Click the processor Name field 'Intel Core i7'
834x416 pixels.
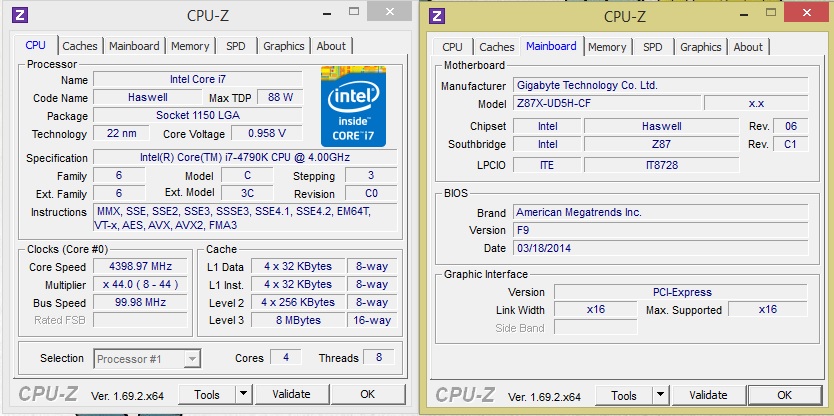coord(198,79)
